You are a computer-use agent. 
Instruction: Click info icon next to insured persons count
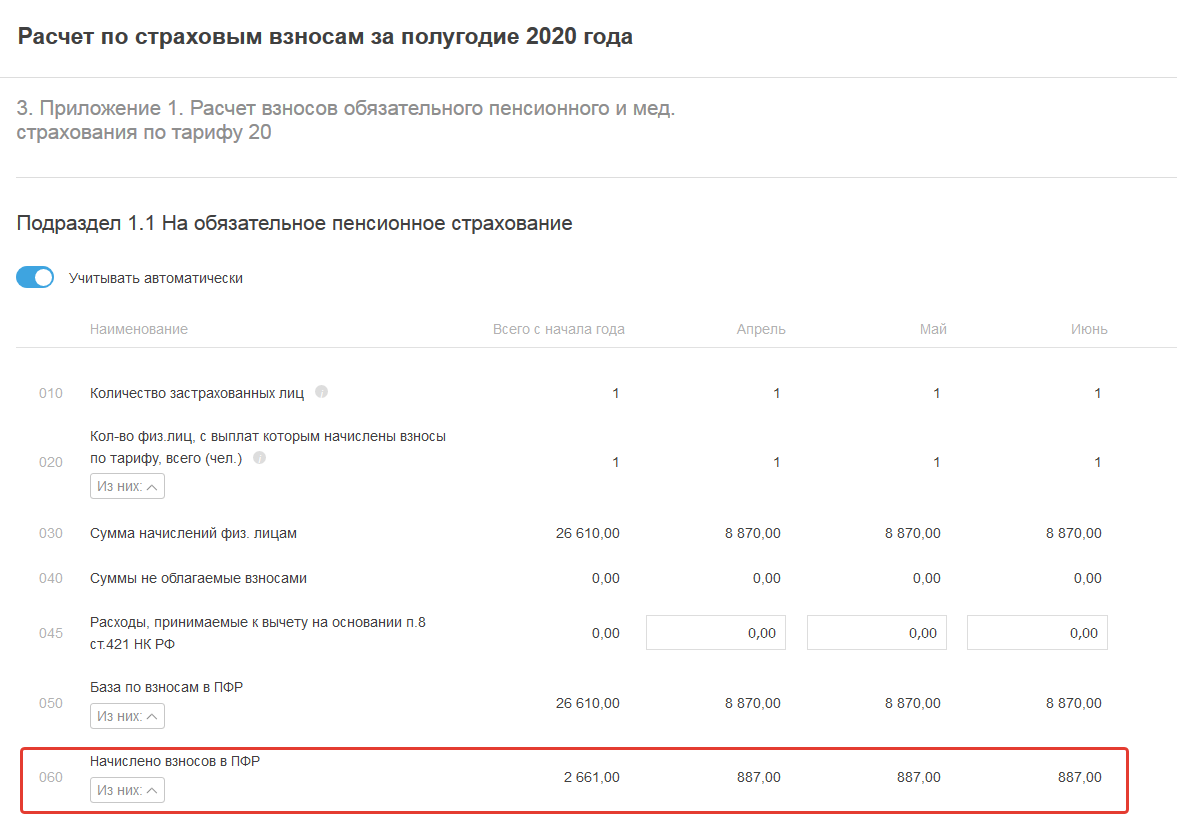tap(321, 392)
